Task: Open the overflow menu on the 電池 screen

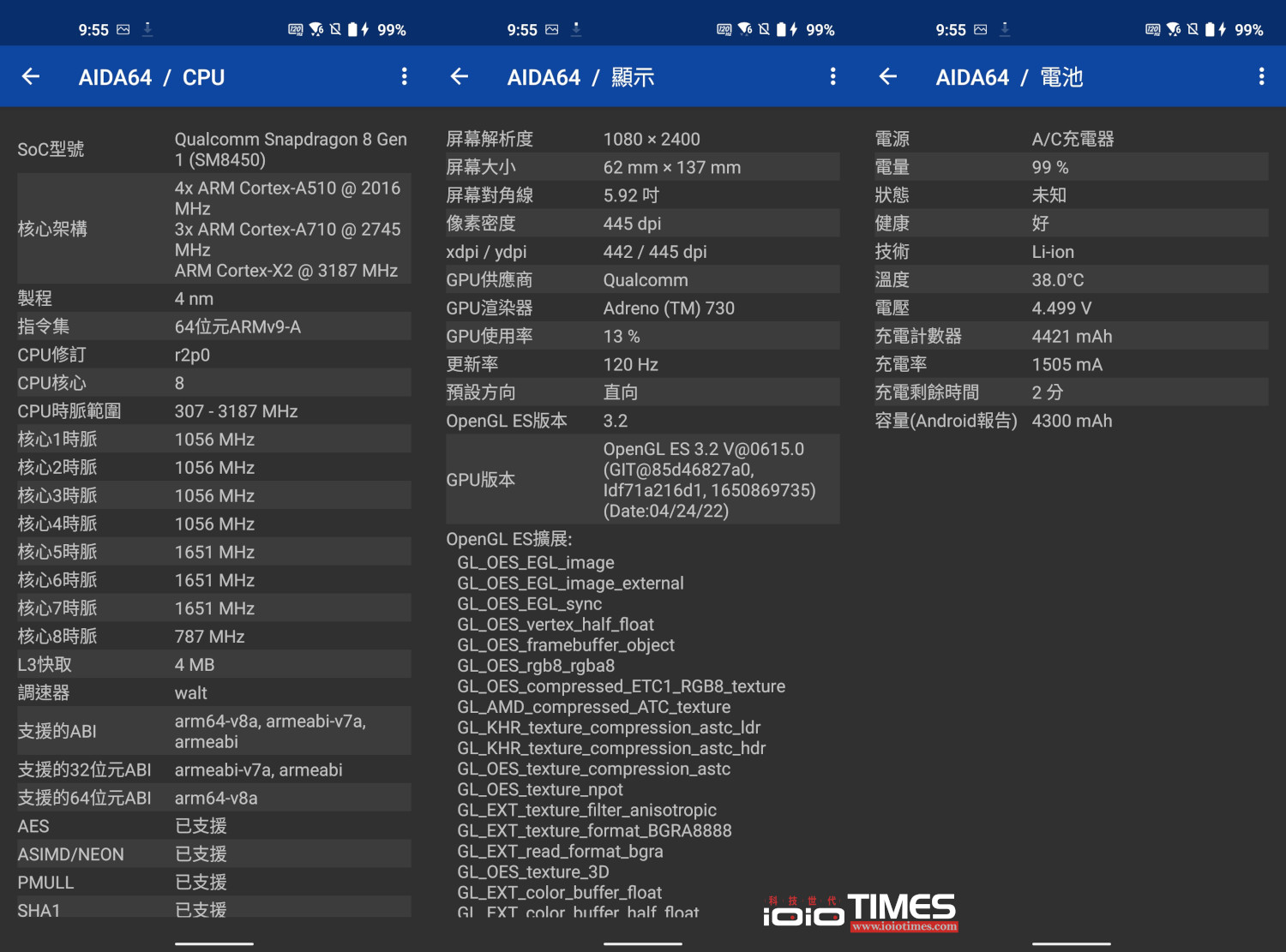Action: [x=1261, y=77]
